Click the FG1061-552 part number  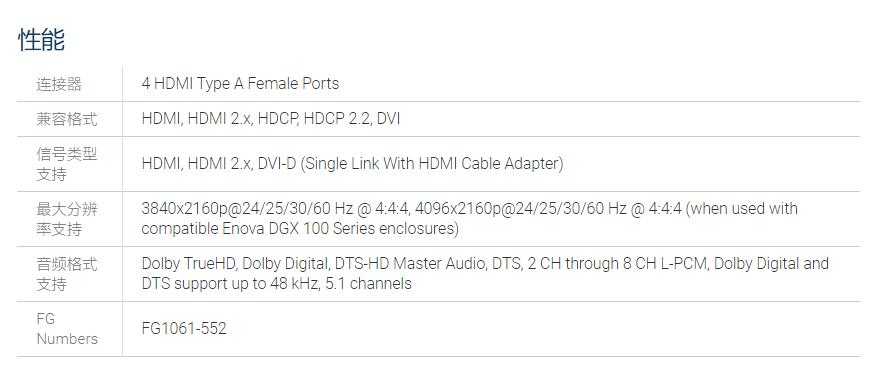tap(184, 328)
